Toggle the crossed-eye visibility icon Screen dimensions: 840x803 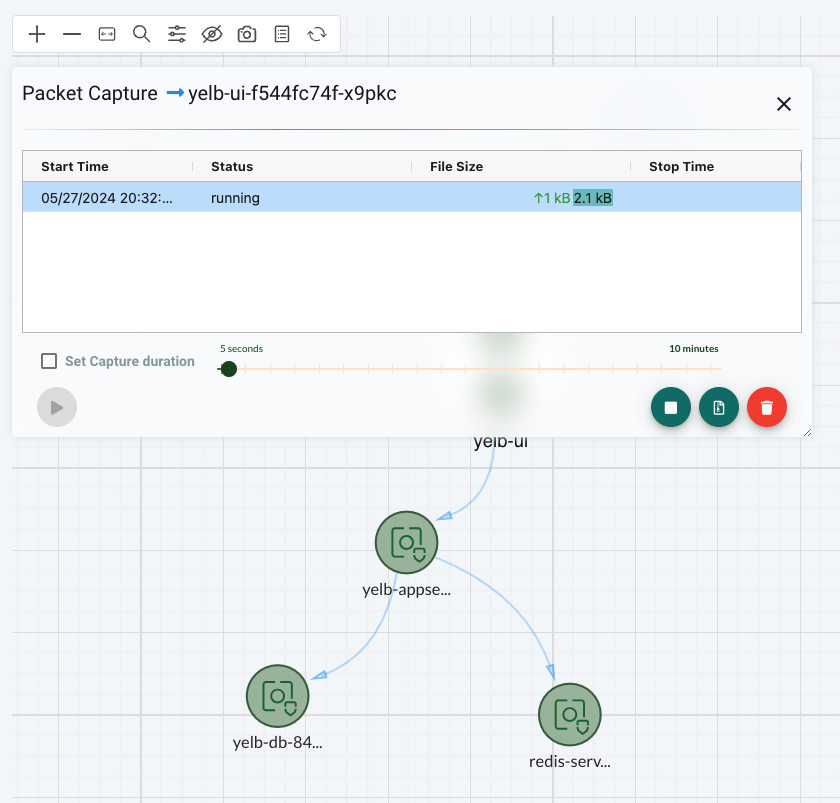(212, 34)
